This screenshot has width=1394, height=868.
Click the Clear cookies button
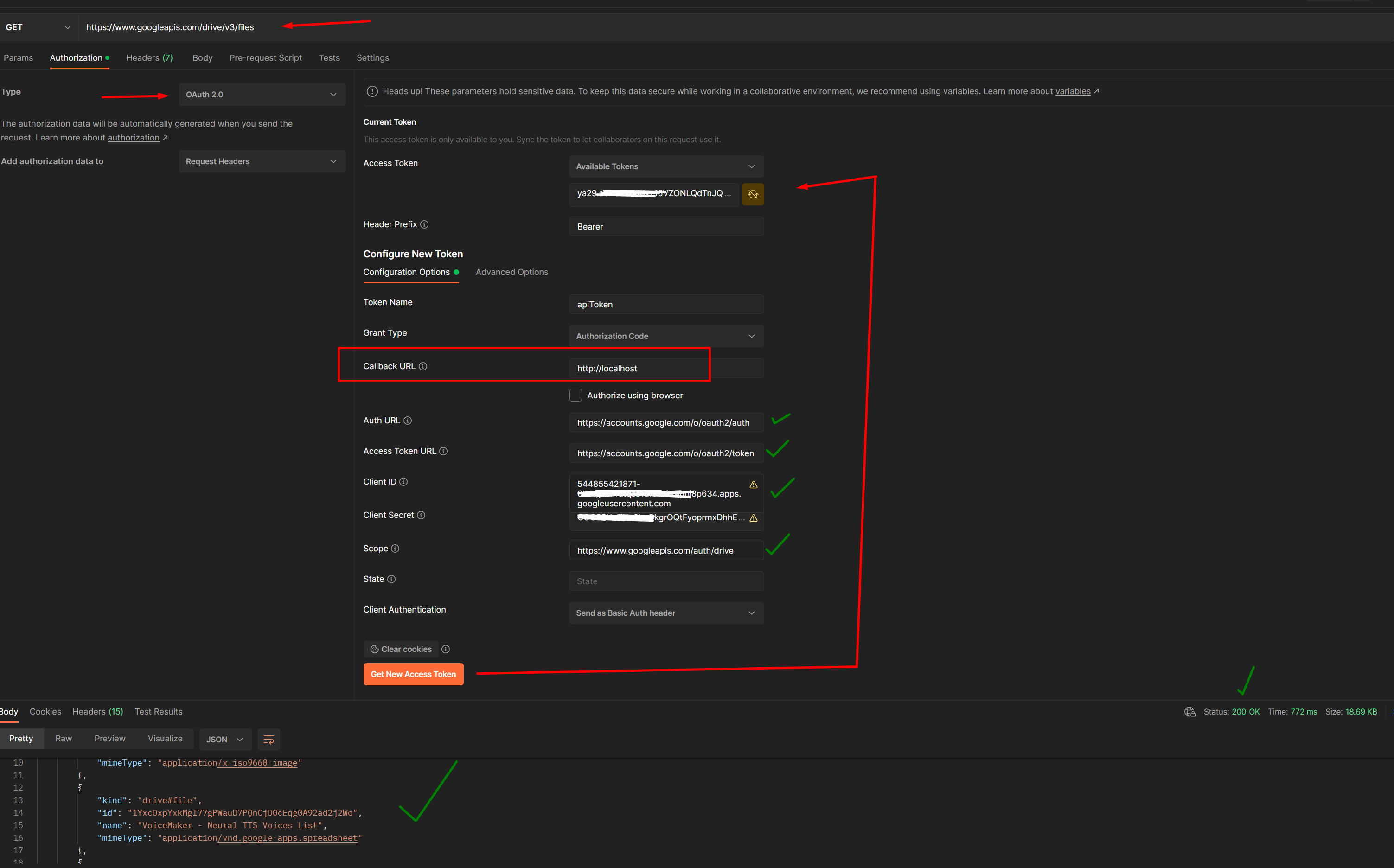(401, 649)
